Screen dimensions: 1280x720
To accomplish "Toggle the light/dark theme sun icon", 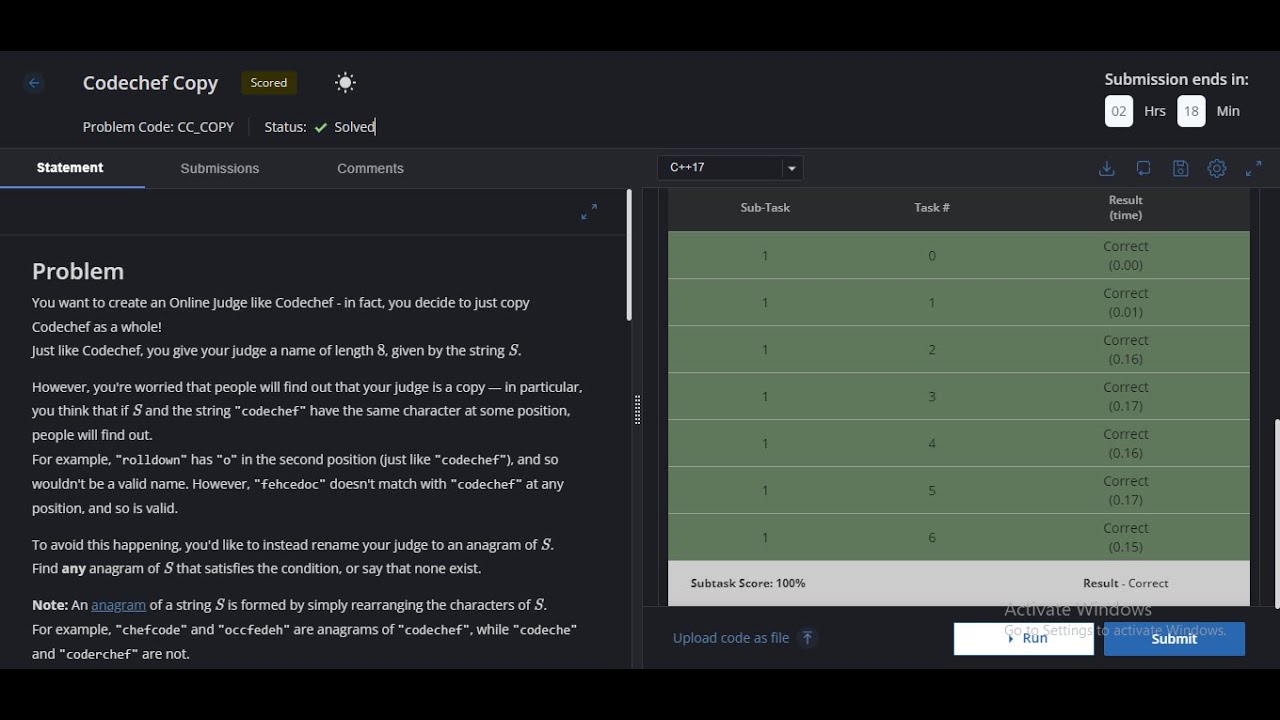I will click(x=345, y=83).
